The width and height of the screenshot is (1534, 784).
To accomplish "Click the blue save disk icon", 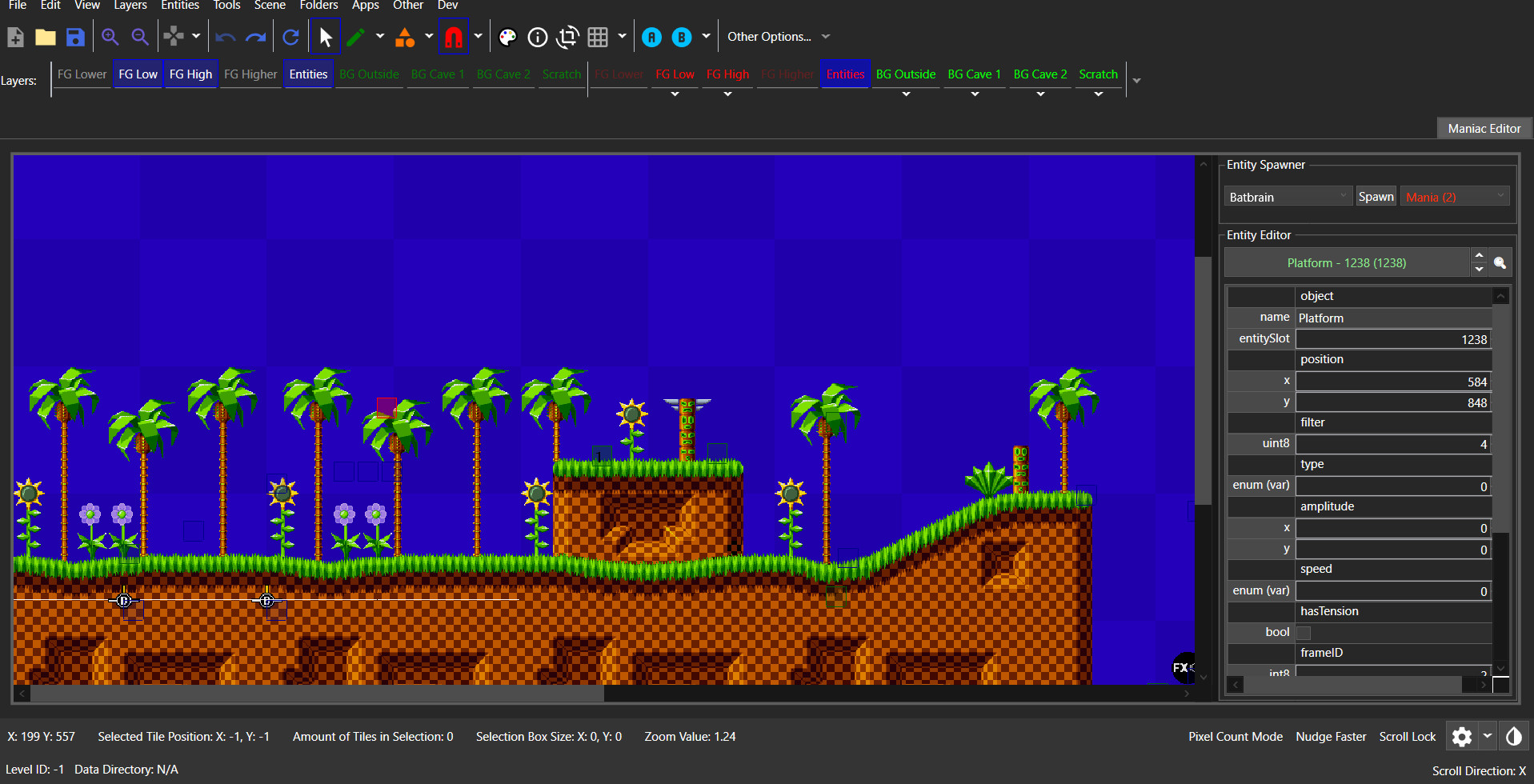I will coord(75,37).
